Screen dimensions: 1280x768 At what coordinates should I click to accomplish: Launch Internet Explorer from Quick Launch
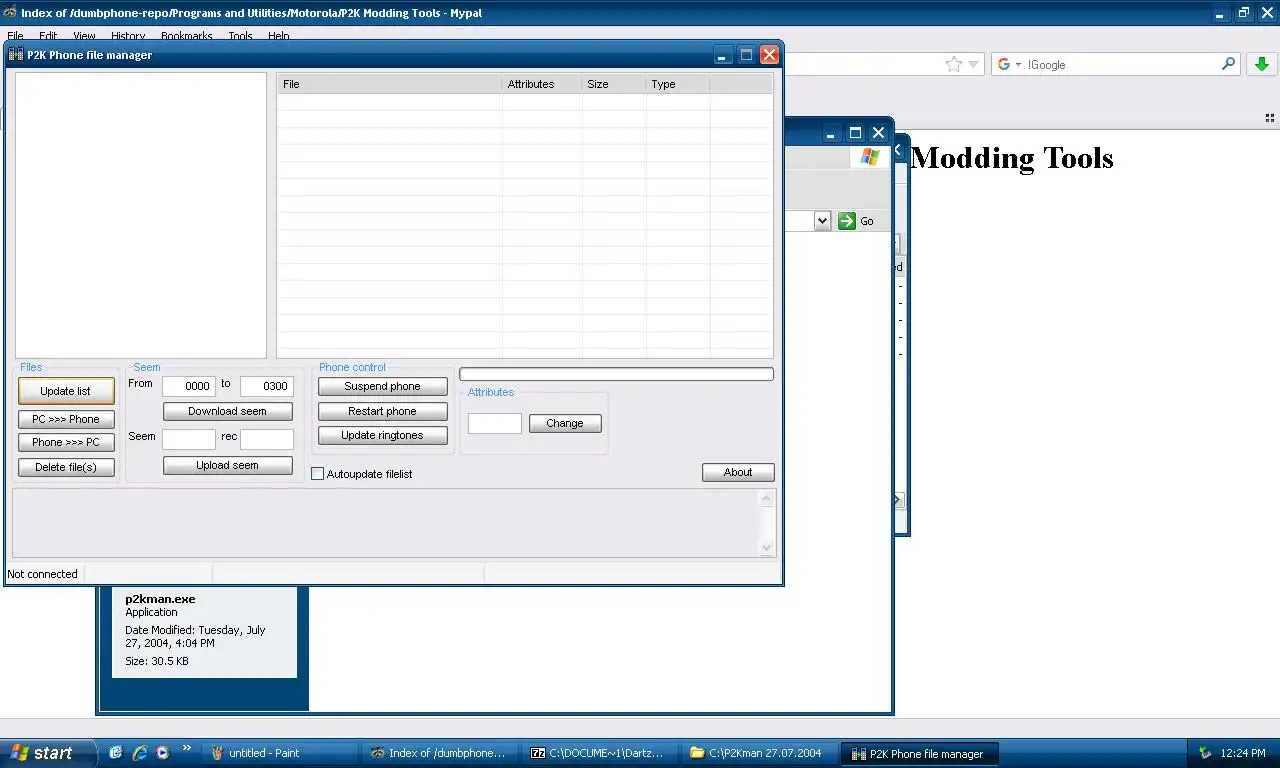(x=140, y=753)
